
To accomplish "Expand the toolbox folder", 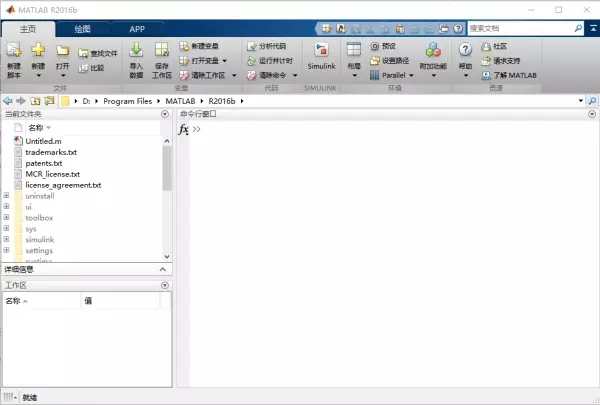I will tap(7, 217).
